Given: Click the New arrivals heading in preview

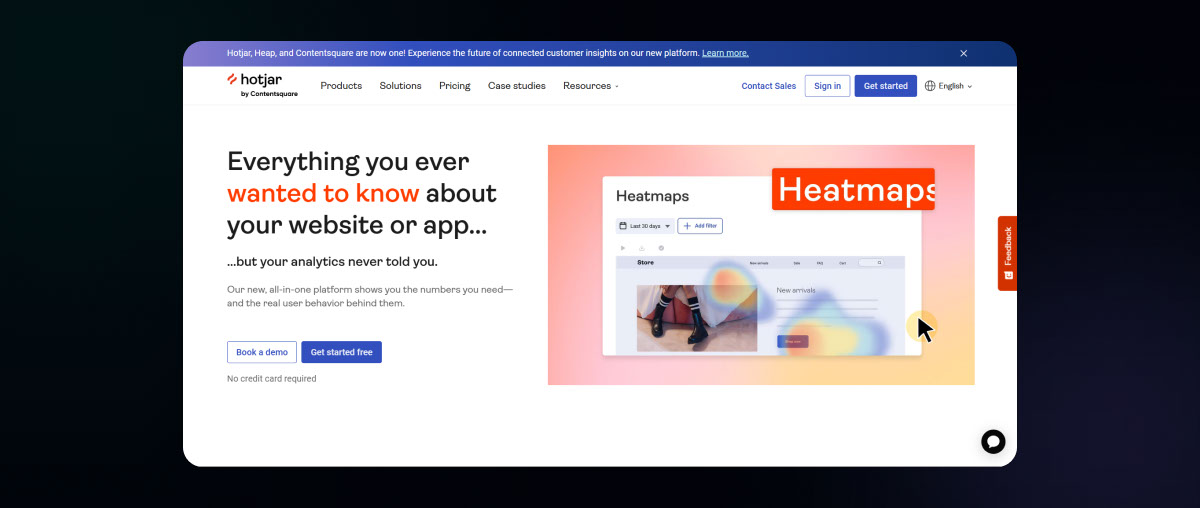Looking at the screenshot, I should 796,290.
